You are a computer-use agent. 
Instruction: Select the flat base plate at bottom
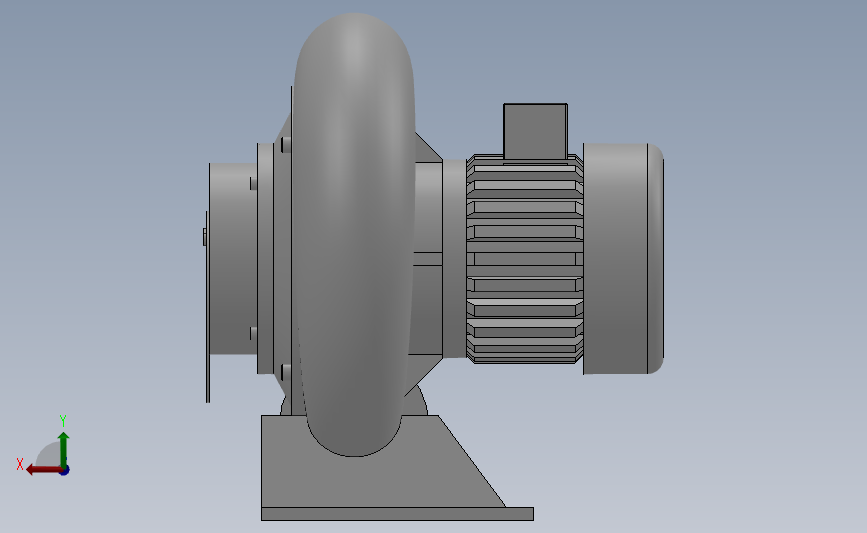click(x=397, y=514)
